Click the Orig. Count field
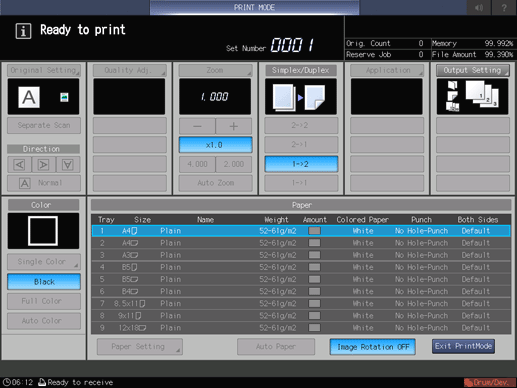The image size is (517, 388). [385, 43]
